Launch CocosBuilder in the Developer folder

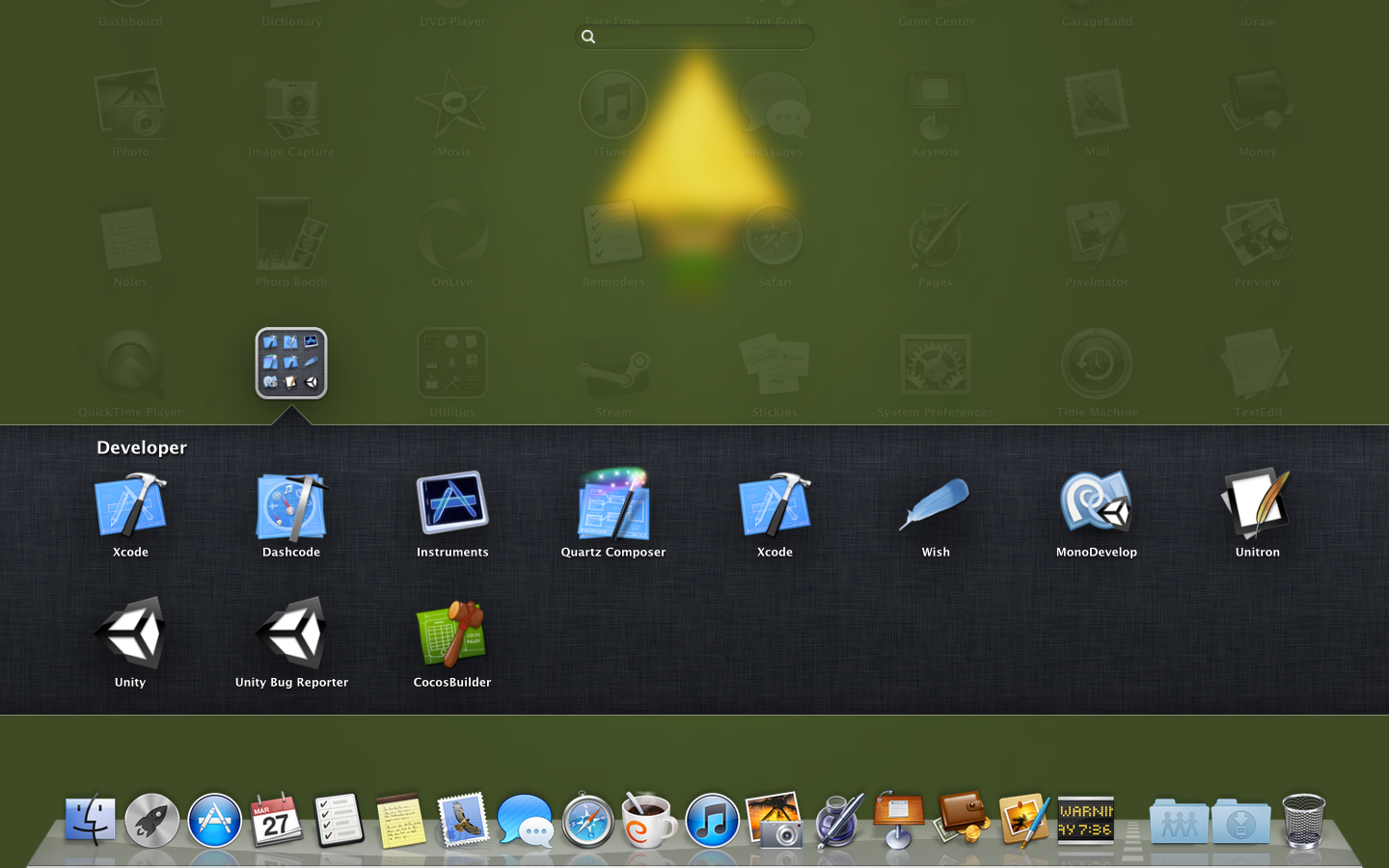(452, 634)
